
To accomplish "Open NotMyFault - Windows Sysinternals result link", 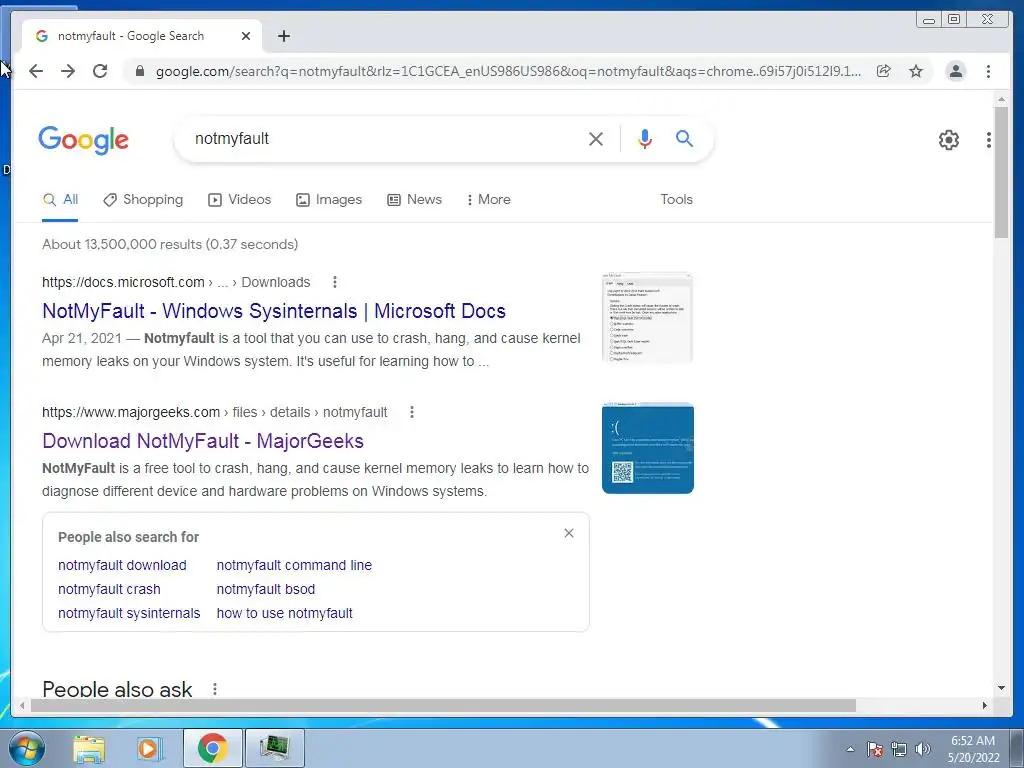I will coord(274,311).
